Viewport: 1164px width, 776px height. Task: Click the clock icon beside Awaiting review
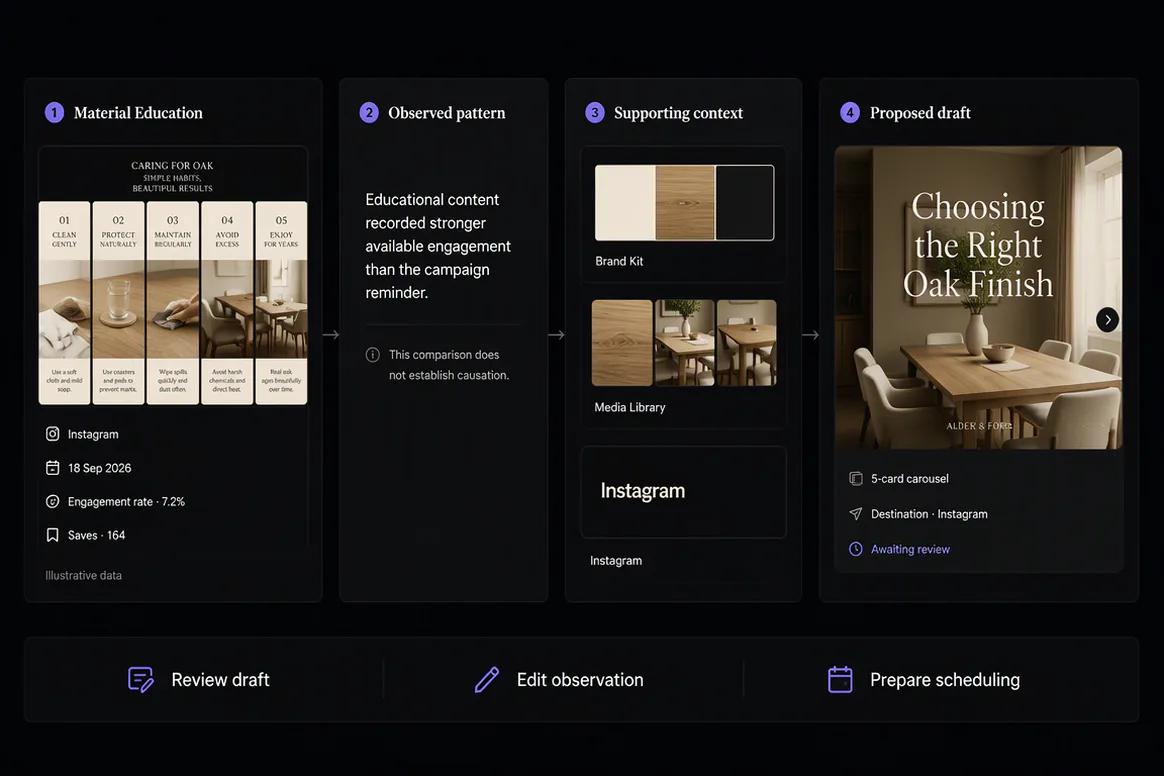[x=856, y=549]
